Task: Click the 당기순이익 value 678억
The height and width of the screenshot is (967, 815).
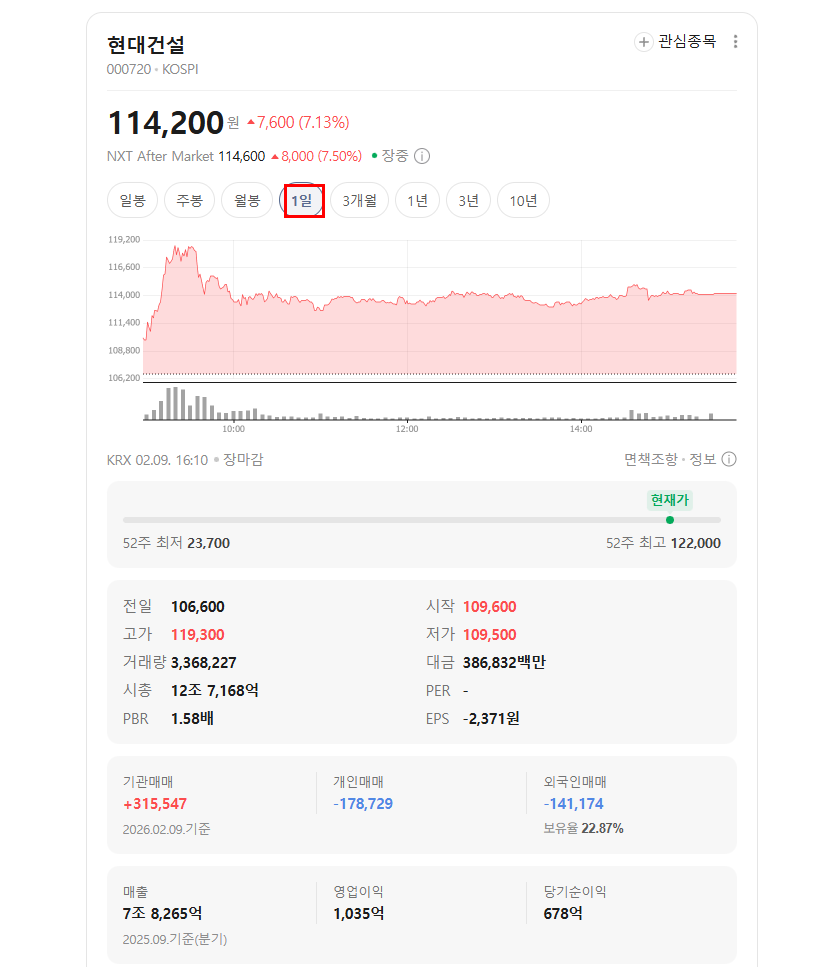Action: pos(563,913)
